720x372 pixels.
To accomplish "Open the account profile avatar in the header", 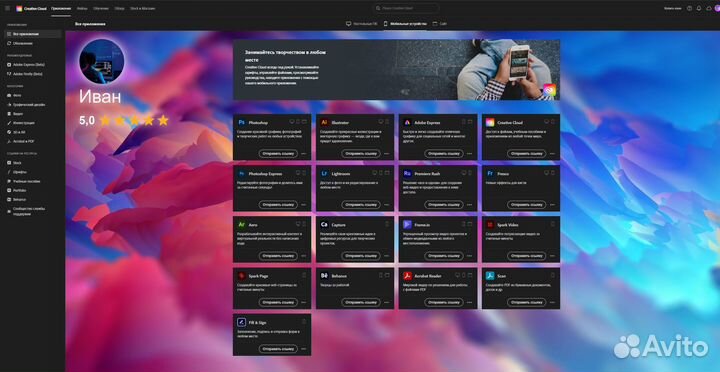I will click(x=717, y=8).
